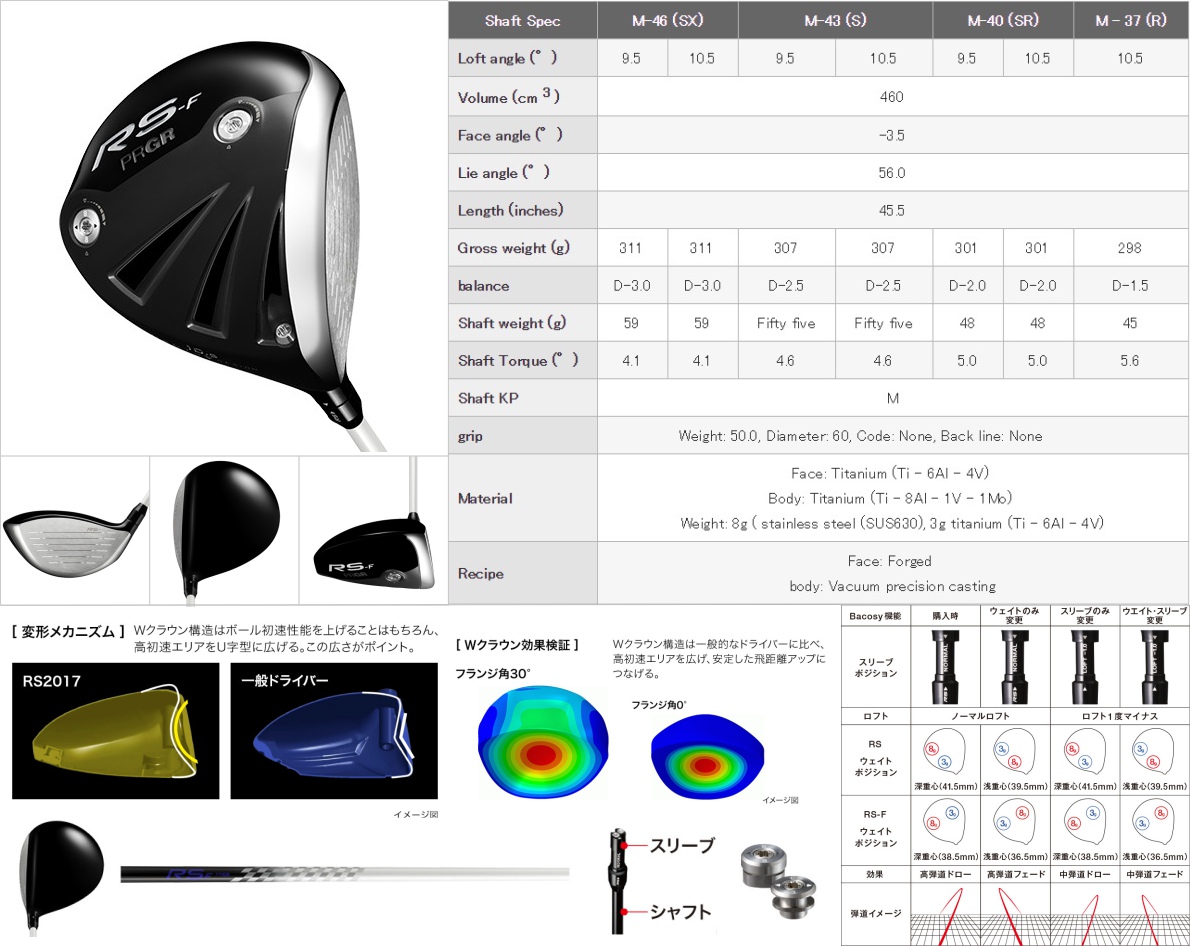
Task: Click the ウェイトのみ変更 column header
Action: click(1015, 616)
